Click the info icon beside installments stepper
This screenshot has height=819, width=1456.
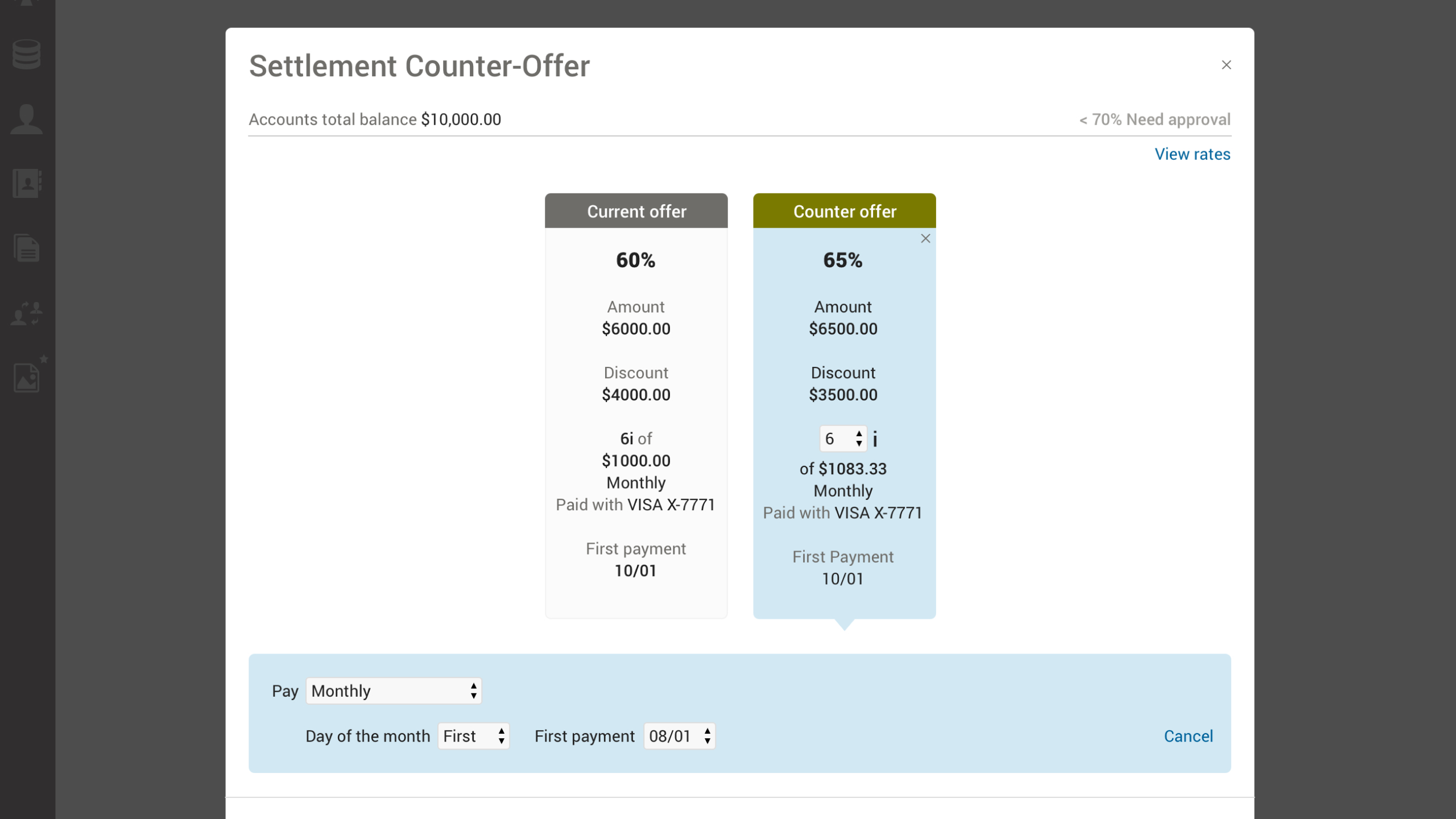click(x=875, y=439)
